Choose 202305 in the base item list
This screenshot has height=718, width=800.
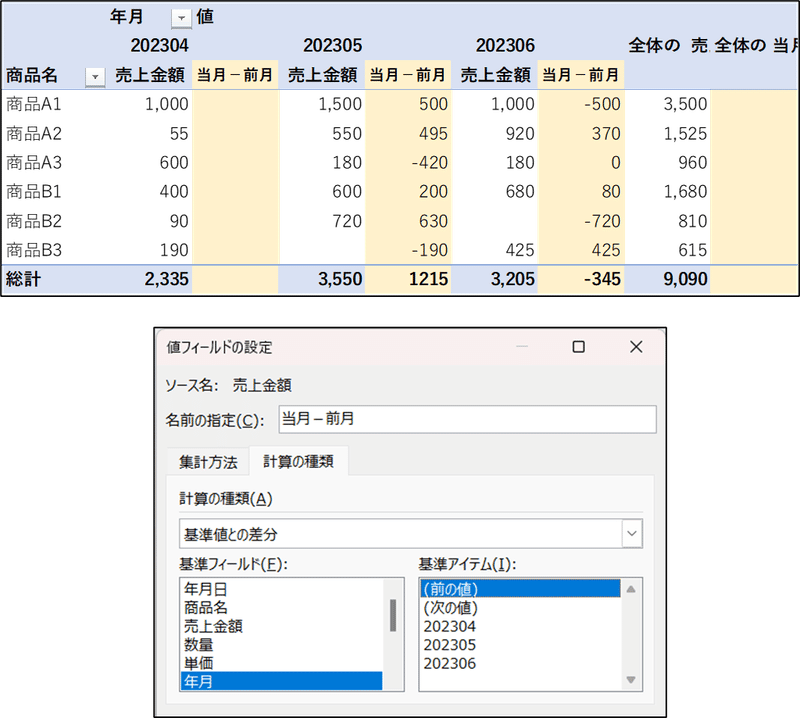pos(520,645)
